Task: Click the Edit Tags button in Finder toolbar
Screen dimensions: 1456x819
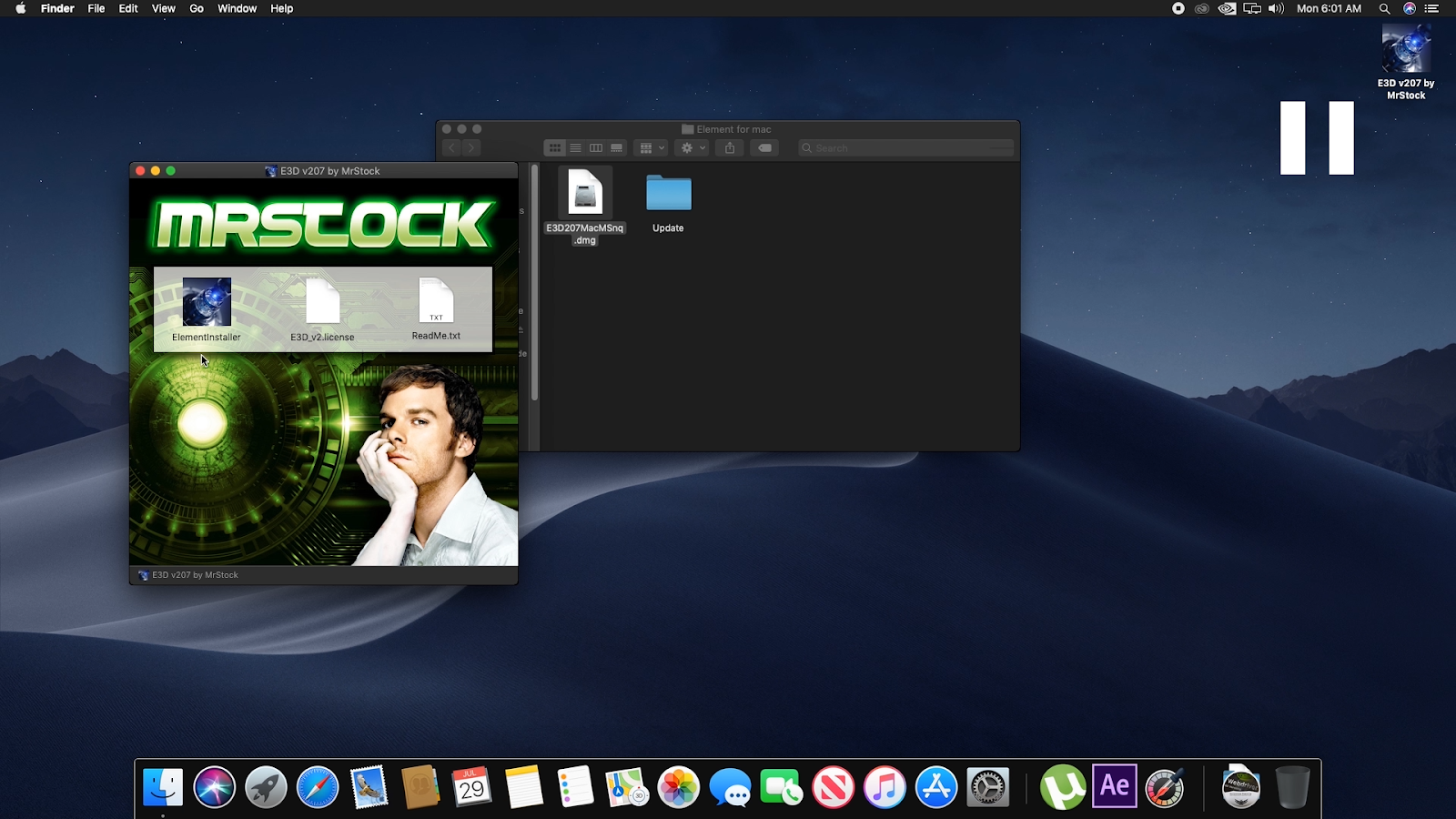Action: (x=764, y=148)
